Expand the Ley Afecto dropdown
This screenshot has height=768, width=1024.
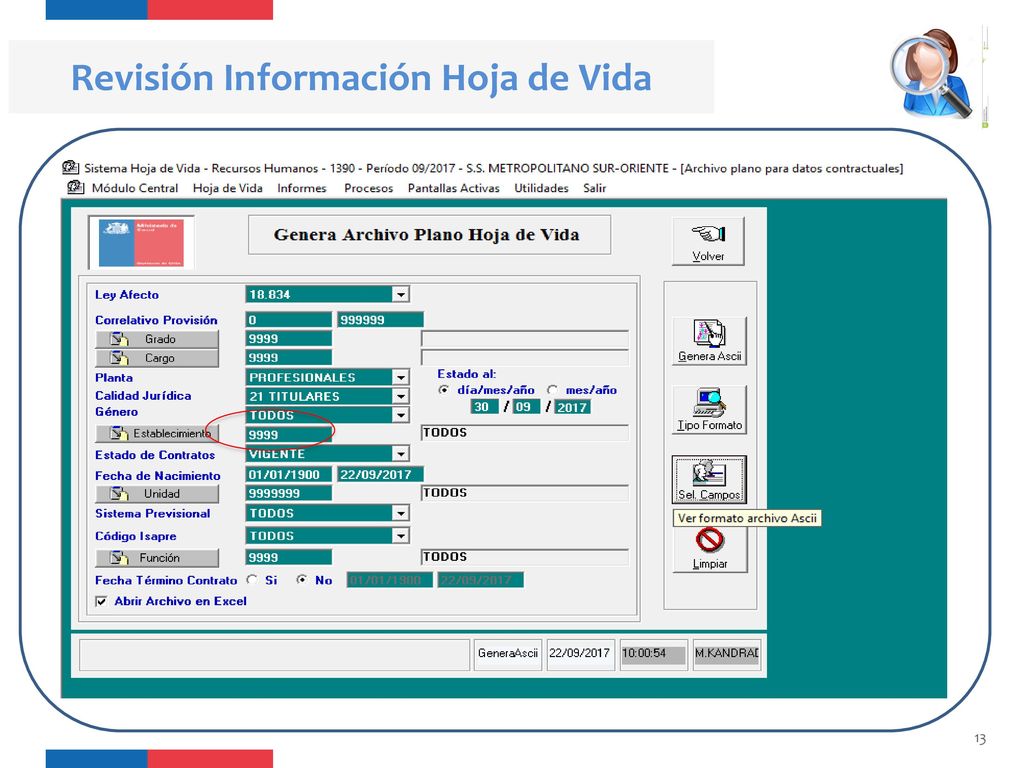[x=400, y=295]
